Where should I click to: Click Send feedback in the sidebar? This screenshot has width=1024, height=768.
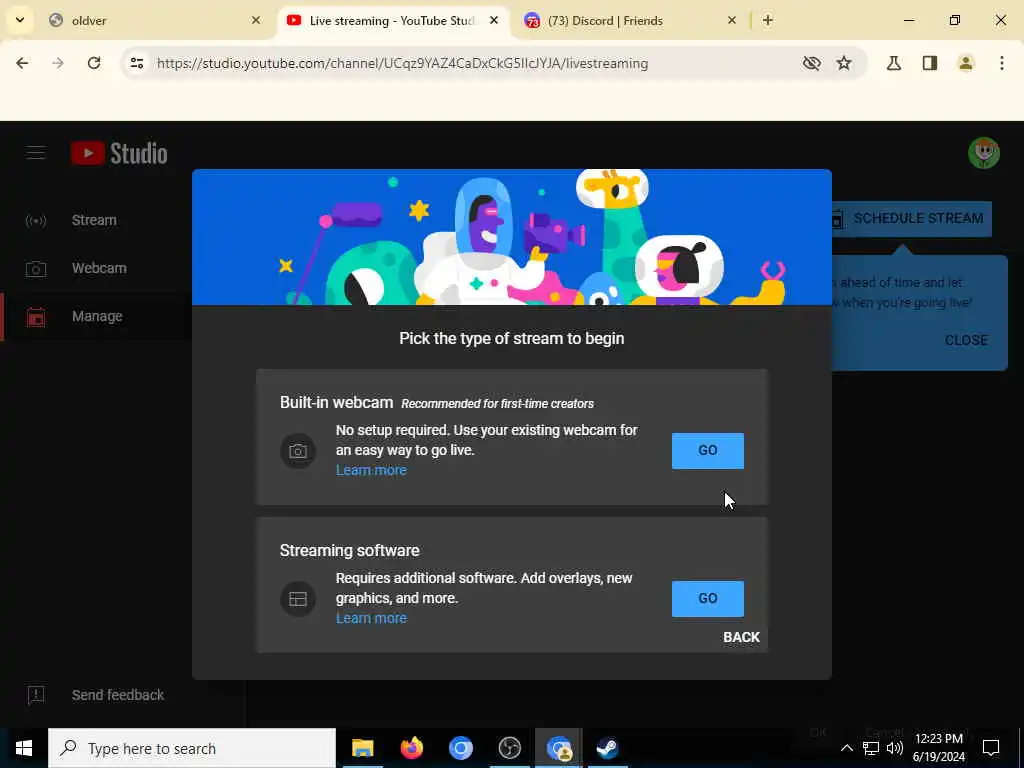[118, 695]
